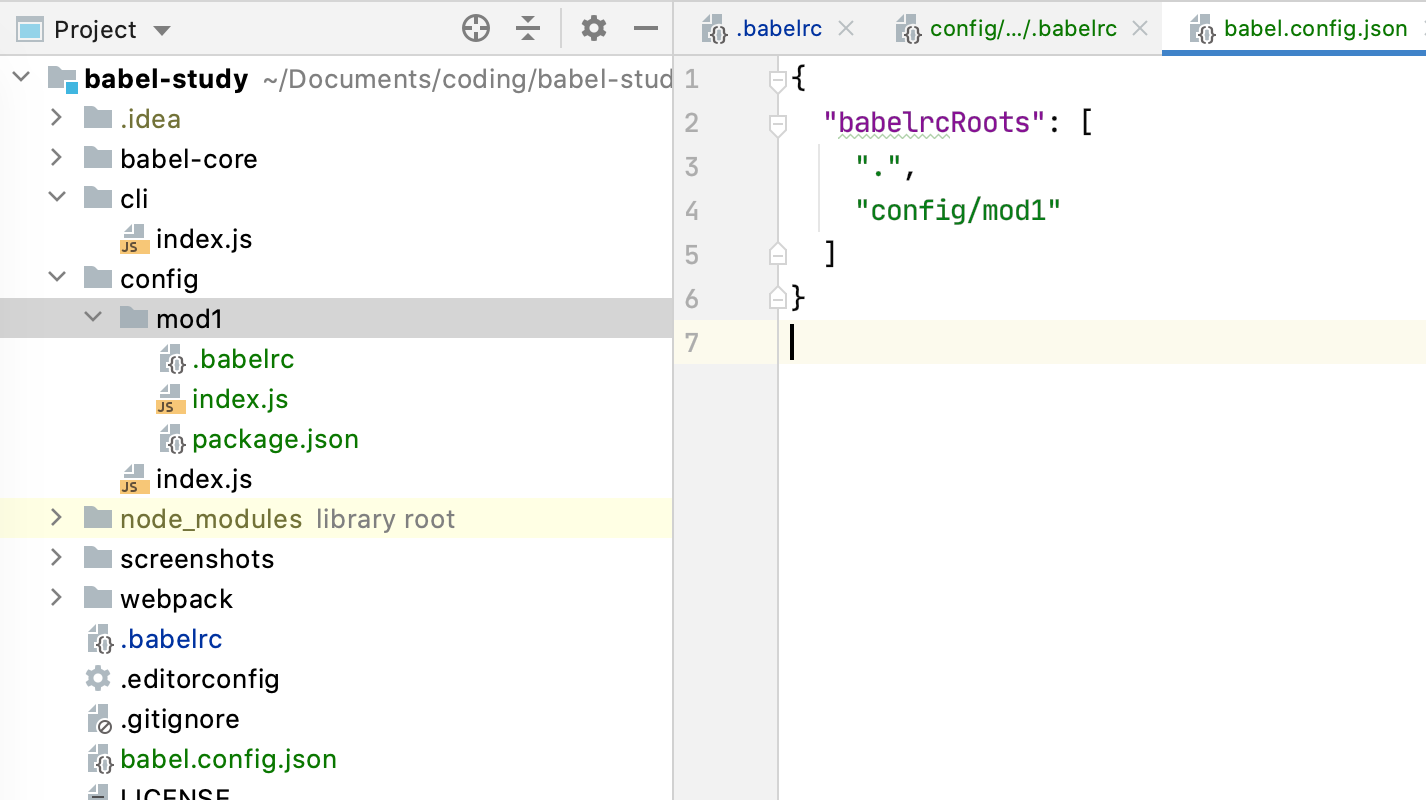Click the babel-core folder icon
The width and height of the screenshot is (1426, 800).
98,158
